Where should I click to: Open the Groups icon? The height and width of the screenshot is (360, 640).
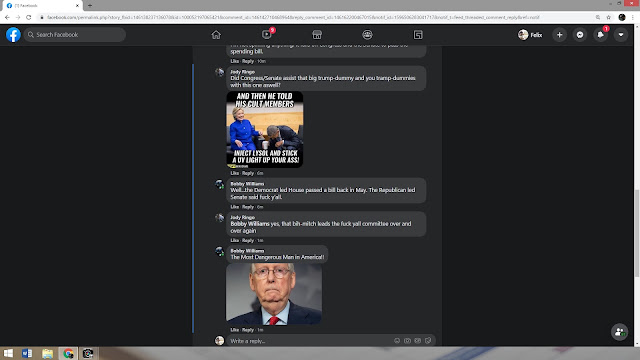coord(367,35)
